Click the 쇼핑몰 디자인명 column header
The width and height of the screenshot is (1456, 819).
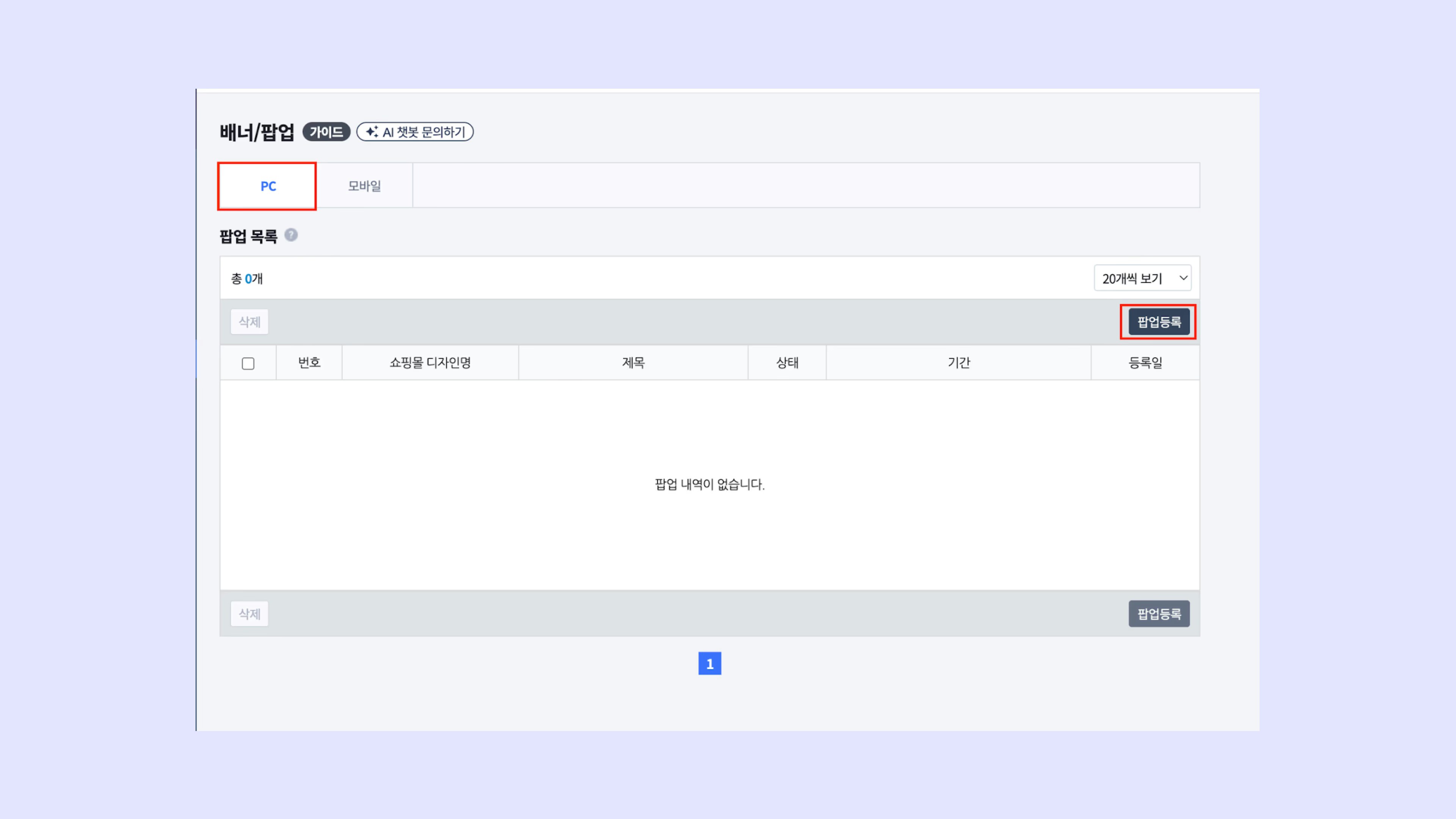click(x=430, y=363)
